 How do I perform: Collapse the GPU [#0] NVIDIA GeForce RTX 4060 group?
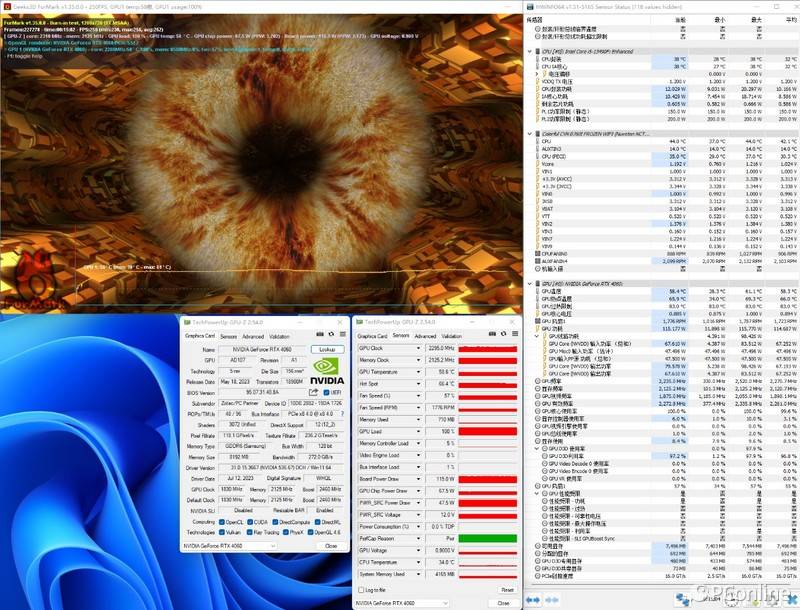pyautogui.click(x=530, y=284)
